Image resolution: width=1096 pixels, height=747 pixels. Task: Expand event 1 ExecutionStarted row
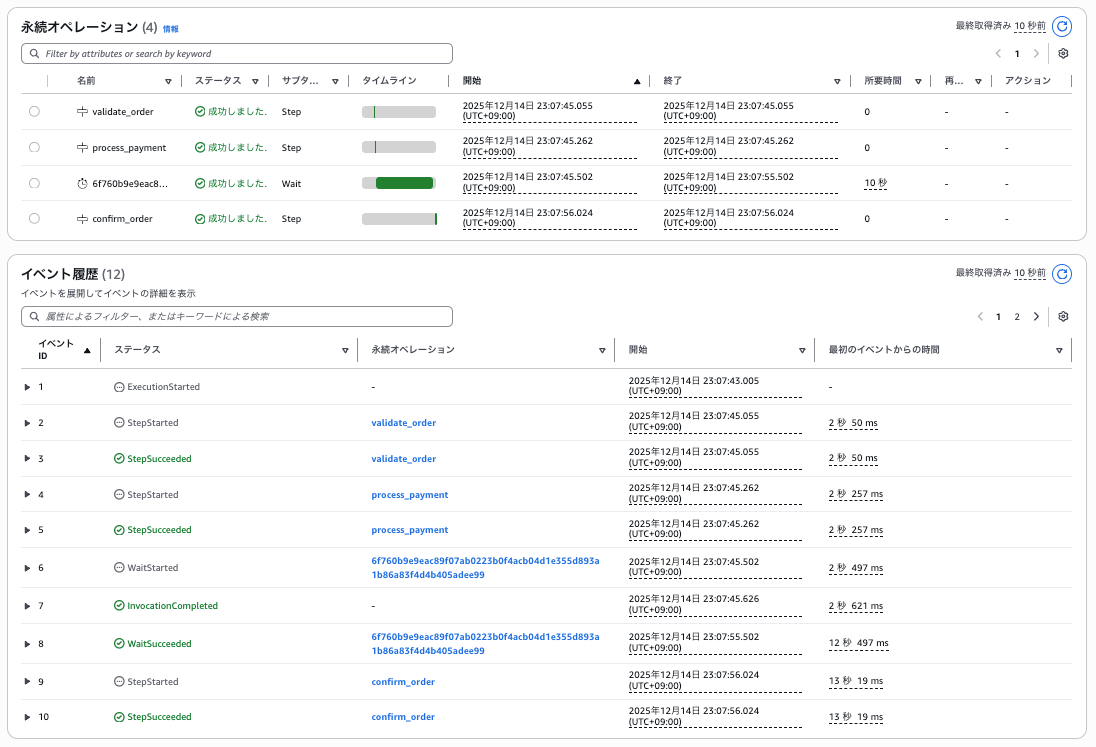pos(27,387)
